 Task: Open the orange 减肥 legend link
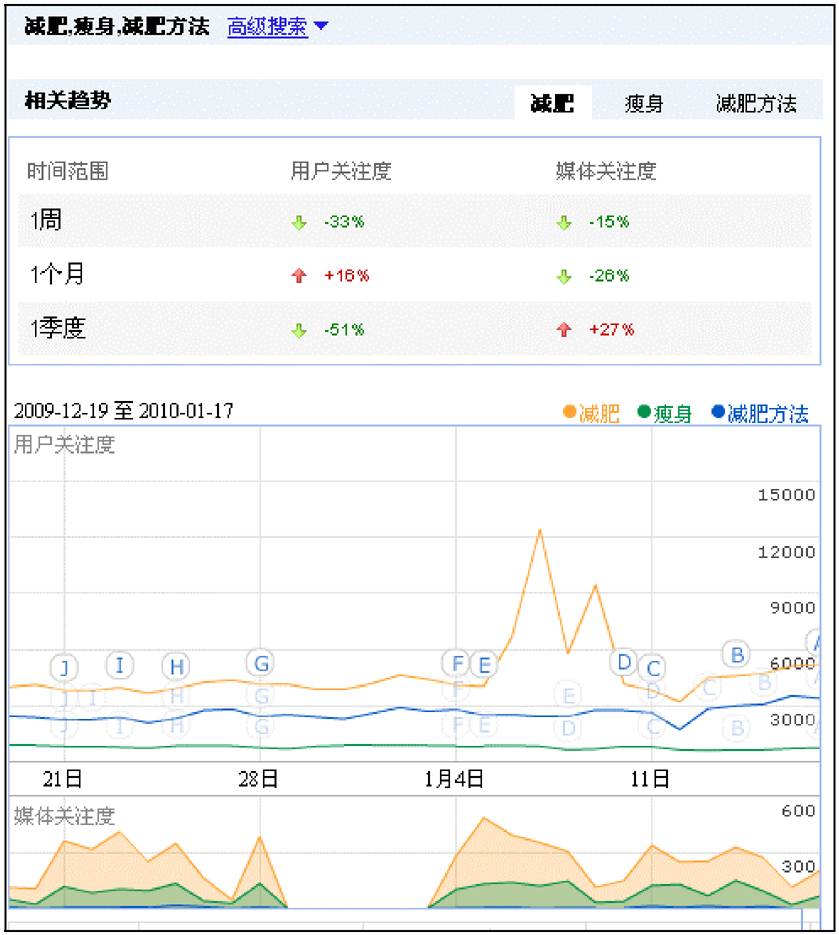coord(599,413)
